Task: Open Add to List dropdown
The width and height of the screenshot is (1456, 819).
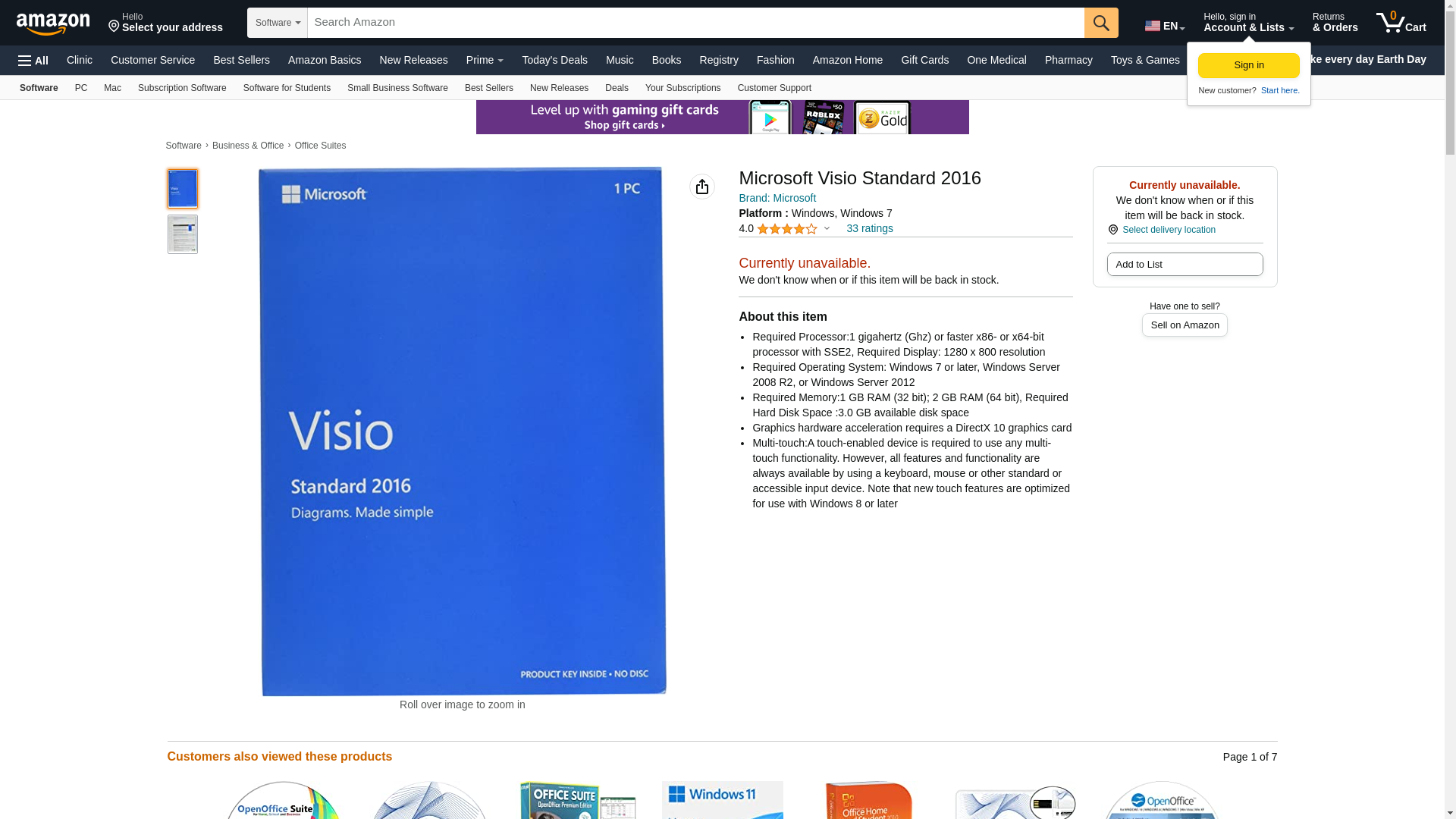Action: (1185, 265)
